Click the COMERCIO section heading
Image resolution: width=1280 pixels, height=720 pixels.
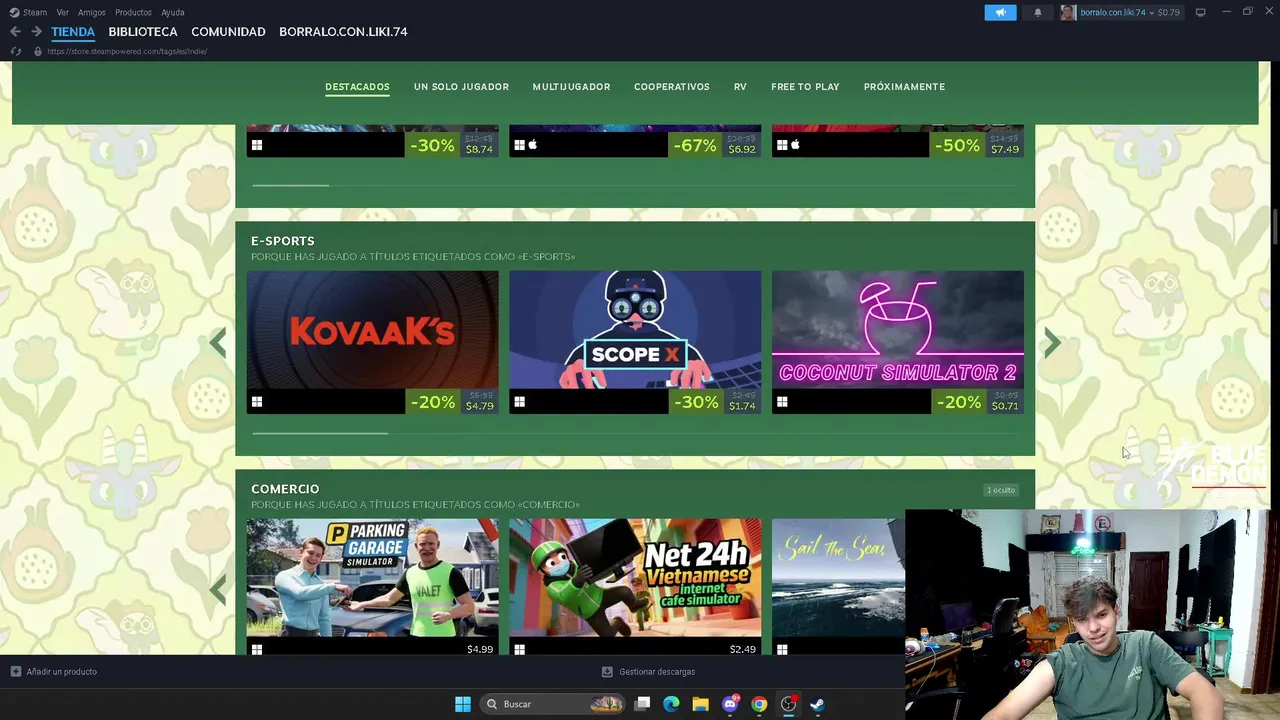click(x=285, y=489)
